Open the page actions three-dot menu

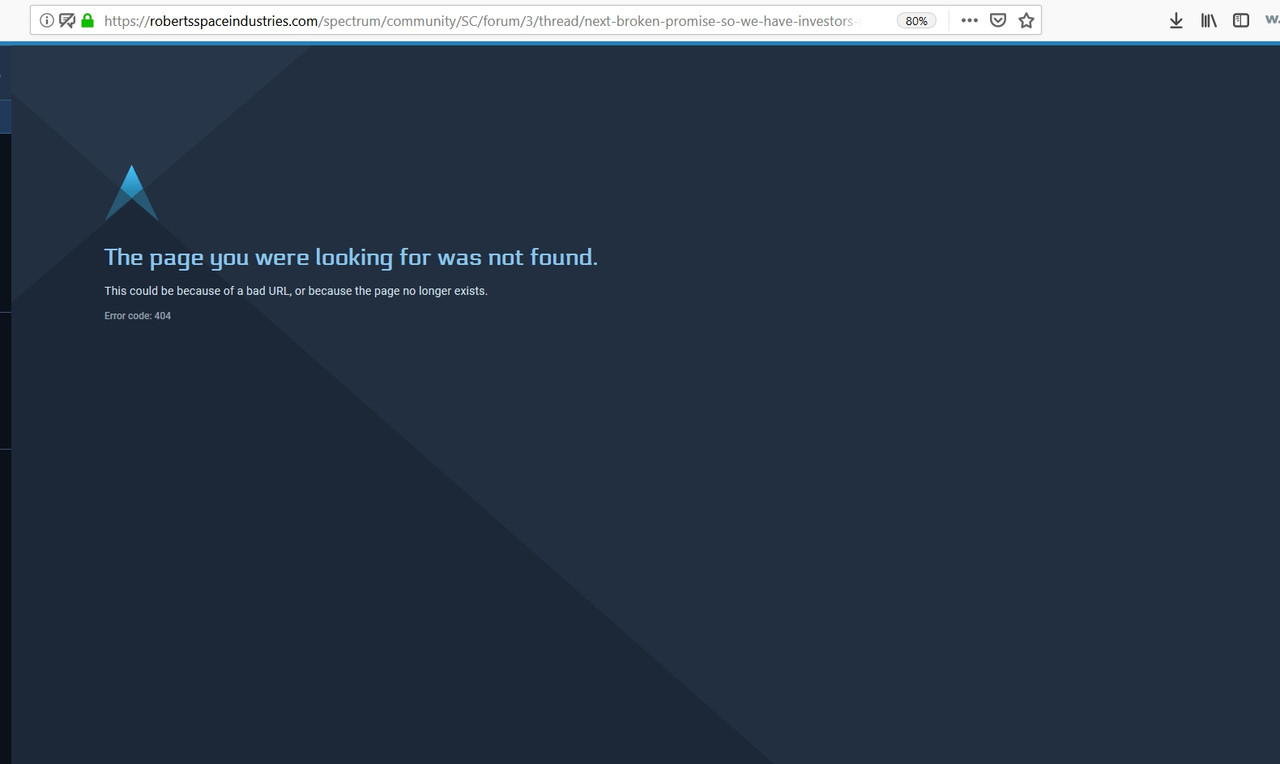[970, 20]
